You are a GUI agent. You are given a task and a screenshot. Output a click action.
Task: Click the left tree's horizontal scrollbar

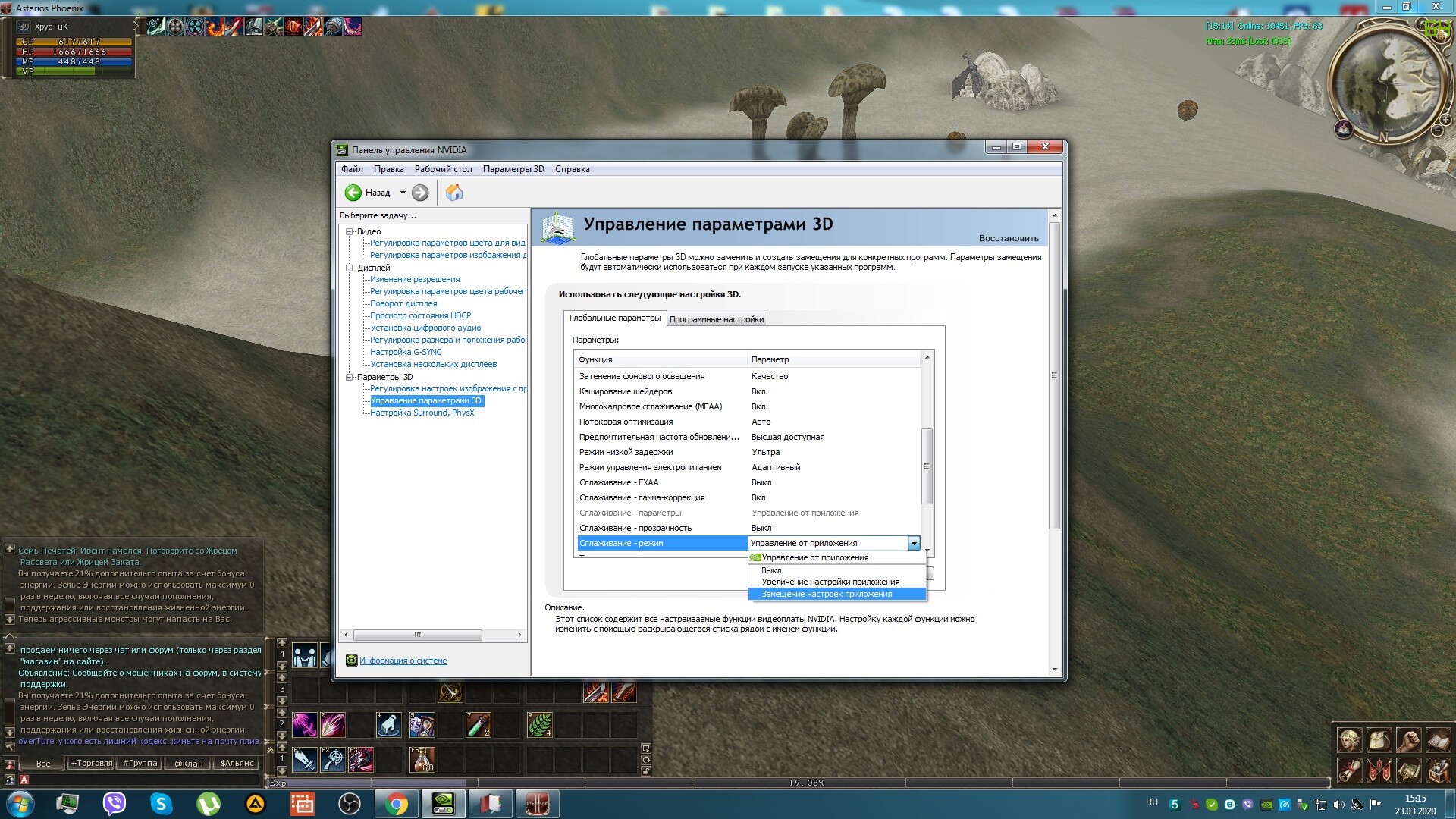pos(417,635)
